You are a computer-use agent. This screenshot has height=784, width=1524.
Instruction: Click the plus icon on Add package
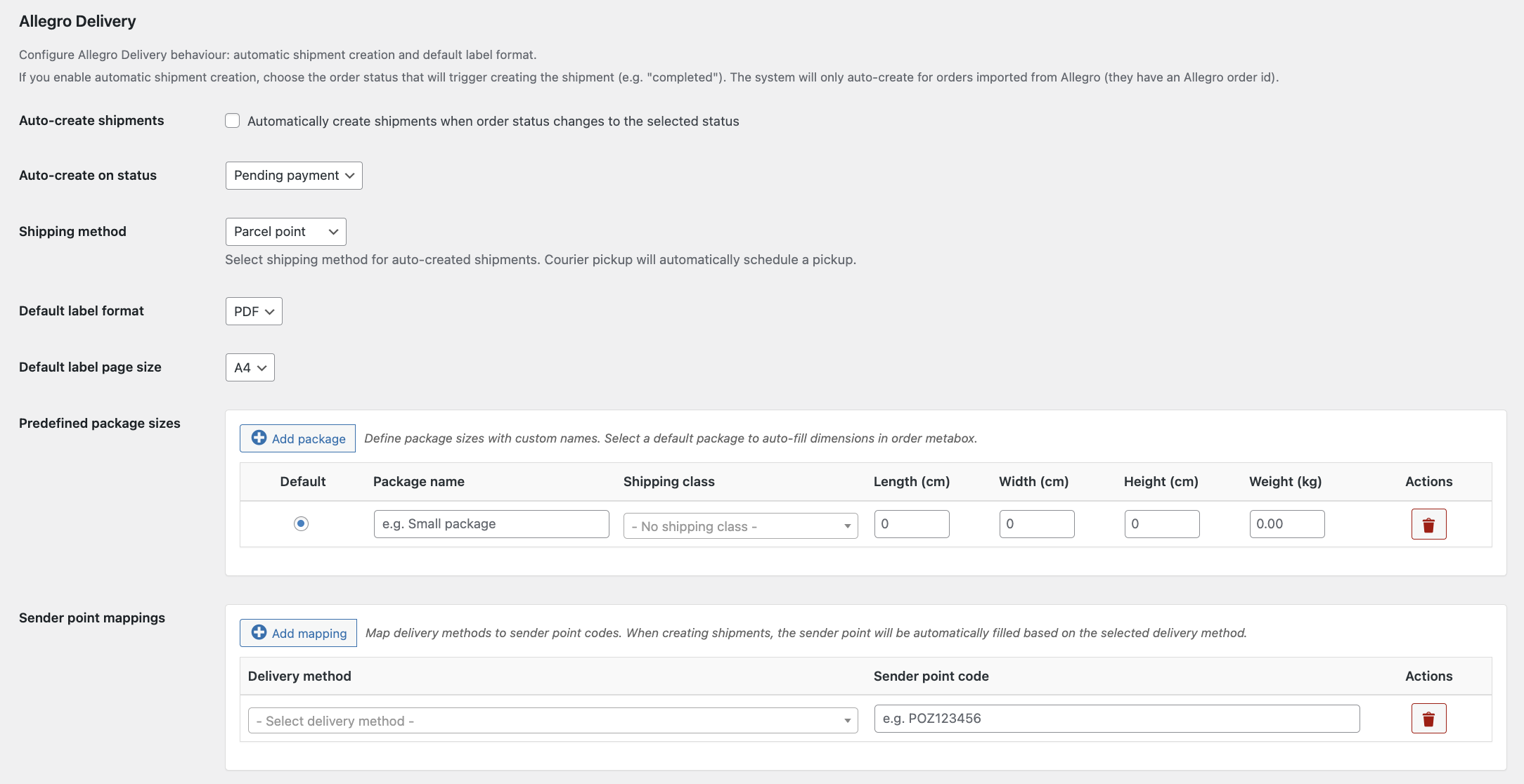pyautogui.click(x=259, y=438)
